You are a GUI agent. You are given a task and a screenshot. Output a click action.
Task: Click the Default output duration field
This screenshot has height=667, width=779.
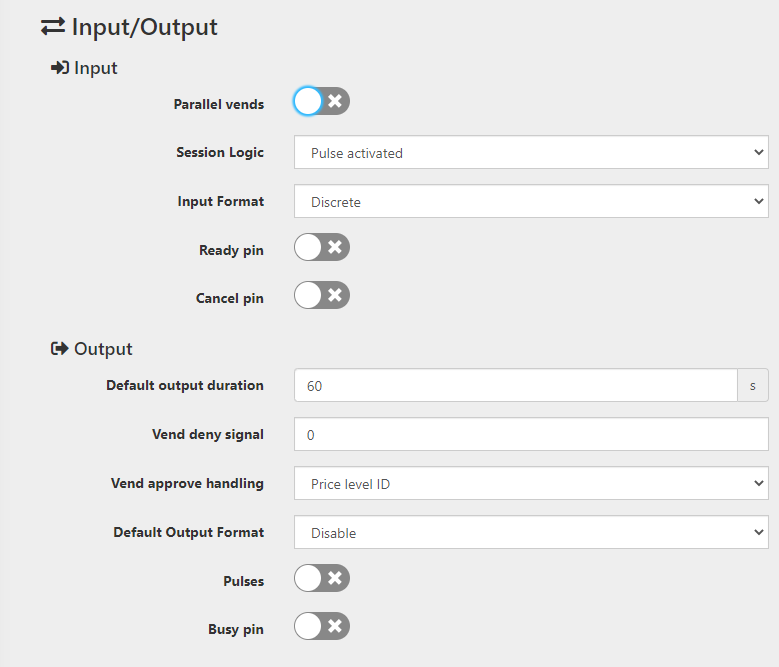tap(516, 385)
